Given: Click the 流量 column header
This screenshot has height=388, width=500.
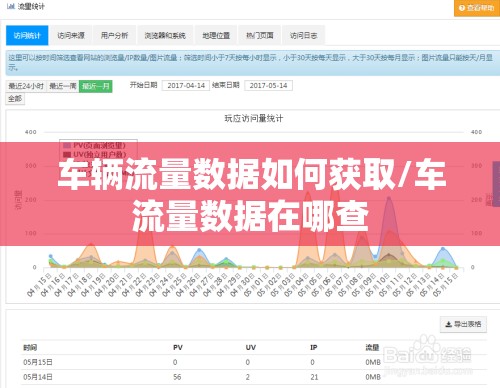Looking at the screenshot, I should [x=372, y=348].
